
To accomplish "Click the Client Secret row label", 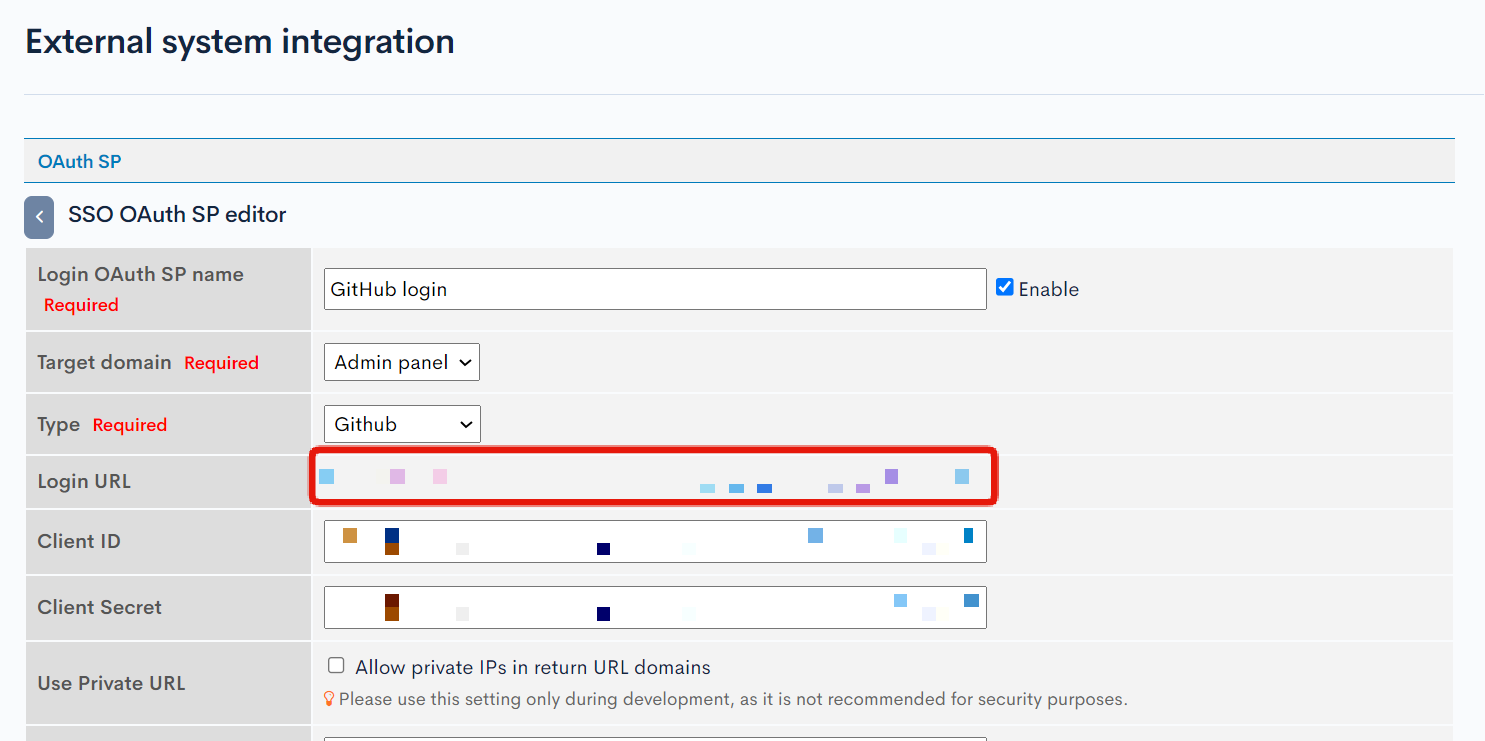I will [99, 607].
